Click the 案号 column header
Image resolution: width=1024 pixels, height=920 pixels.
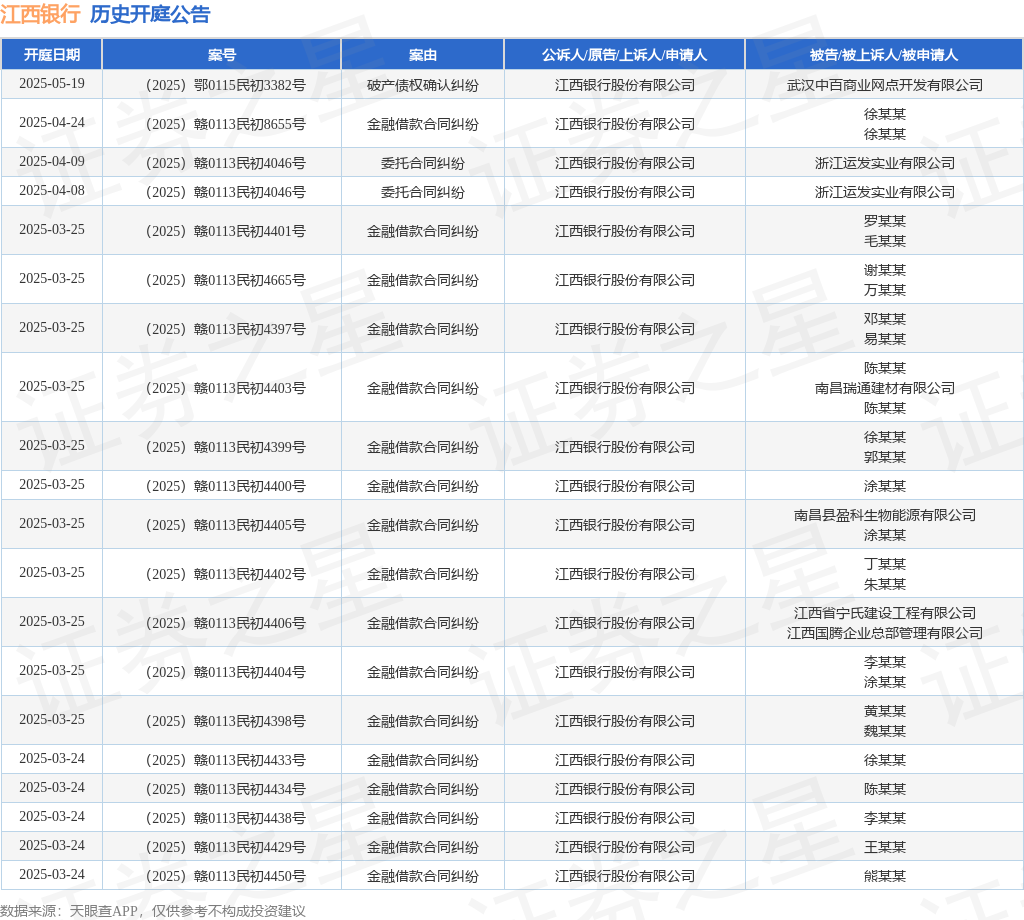[x=222, y=55]
